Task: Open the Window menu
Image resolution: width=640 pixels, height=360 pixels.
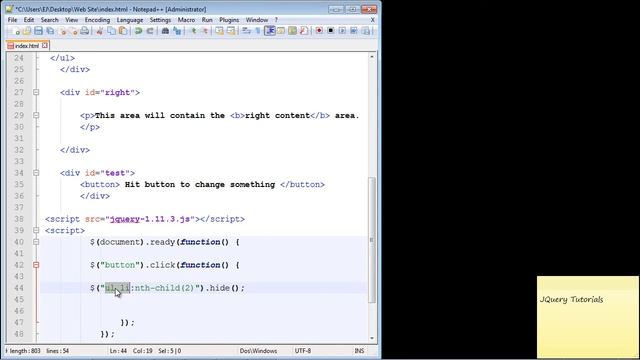Action: [257, 20]
